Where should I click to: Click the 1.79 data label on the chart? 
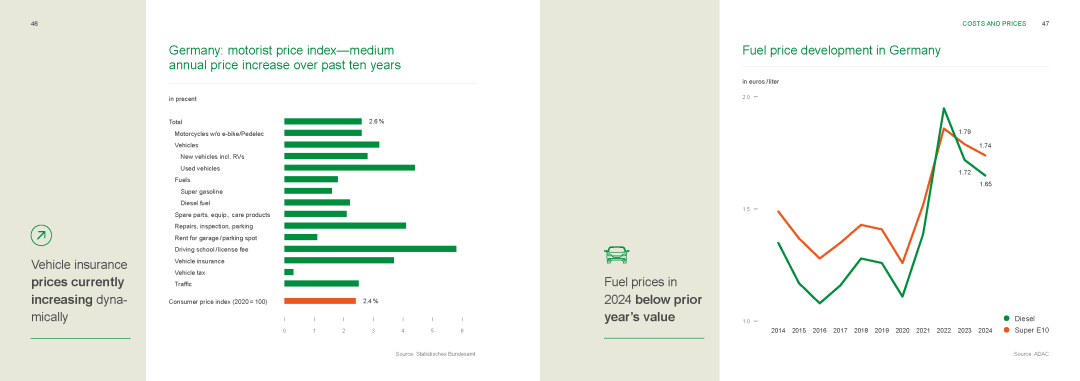965,132
